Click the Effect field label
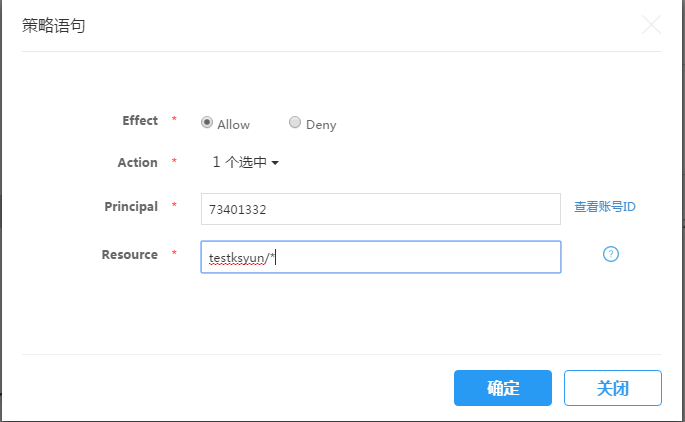The width and height of the screenshot is (685, 422). click(140, 121)
